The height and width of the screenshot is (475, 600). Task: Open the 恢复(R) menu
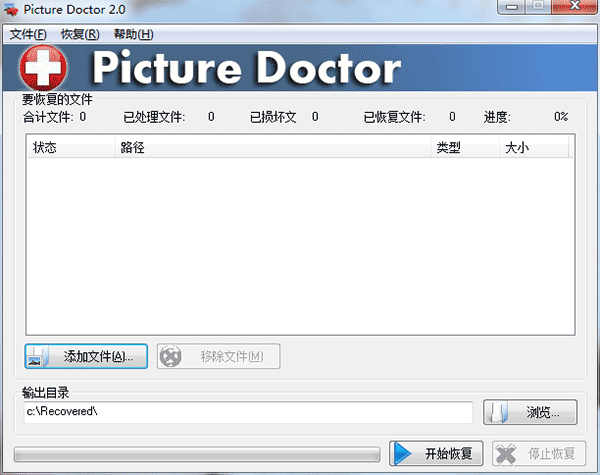[80, 34]
